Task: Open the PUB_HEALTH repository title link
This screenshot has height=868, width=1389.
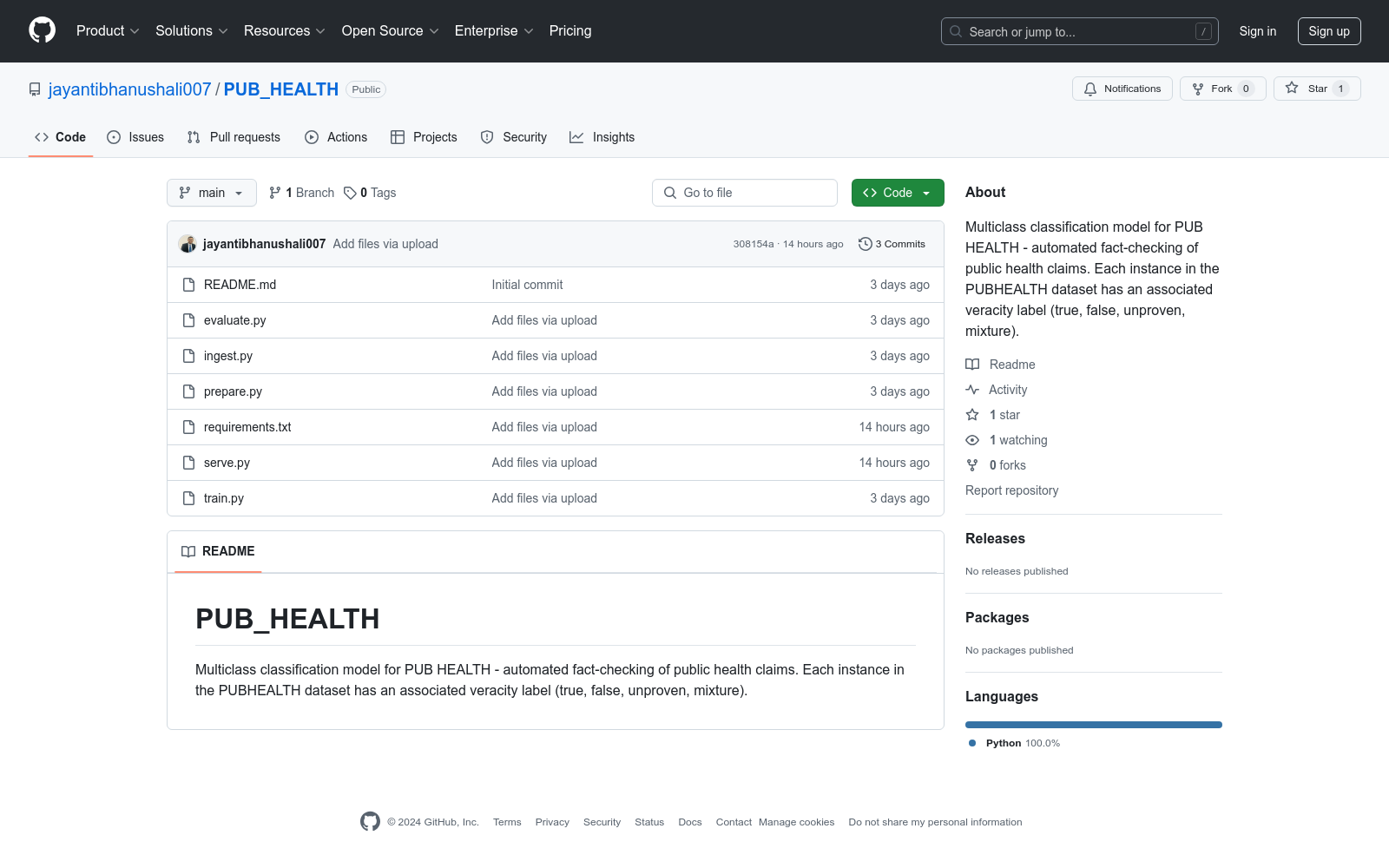Action: click(x=281, y=89)
